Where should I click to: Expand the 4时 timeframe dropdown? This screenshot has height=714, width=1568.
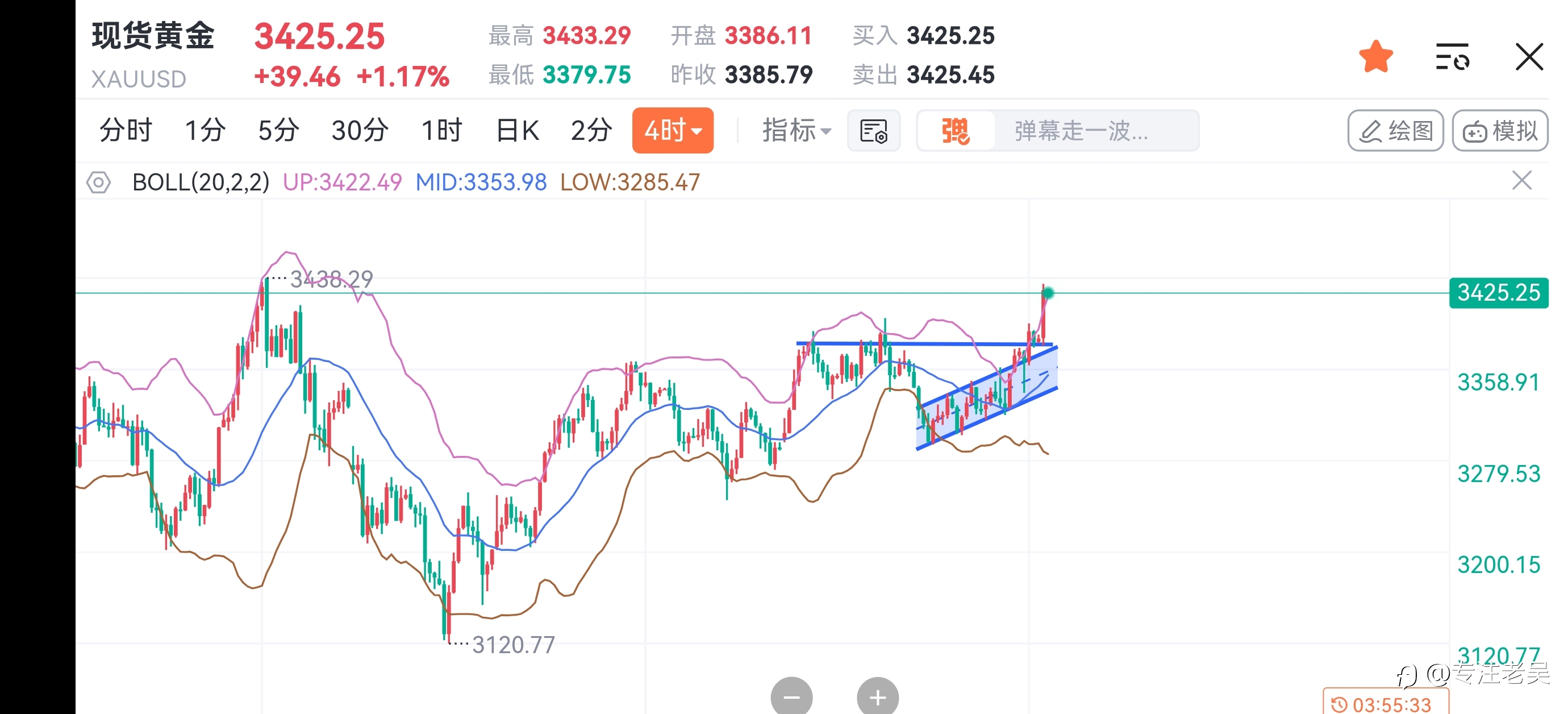click(673, 130)
